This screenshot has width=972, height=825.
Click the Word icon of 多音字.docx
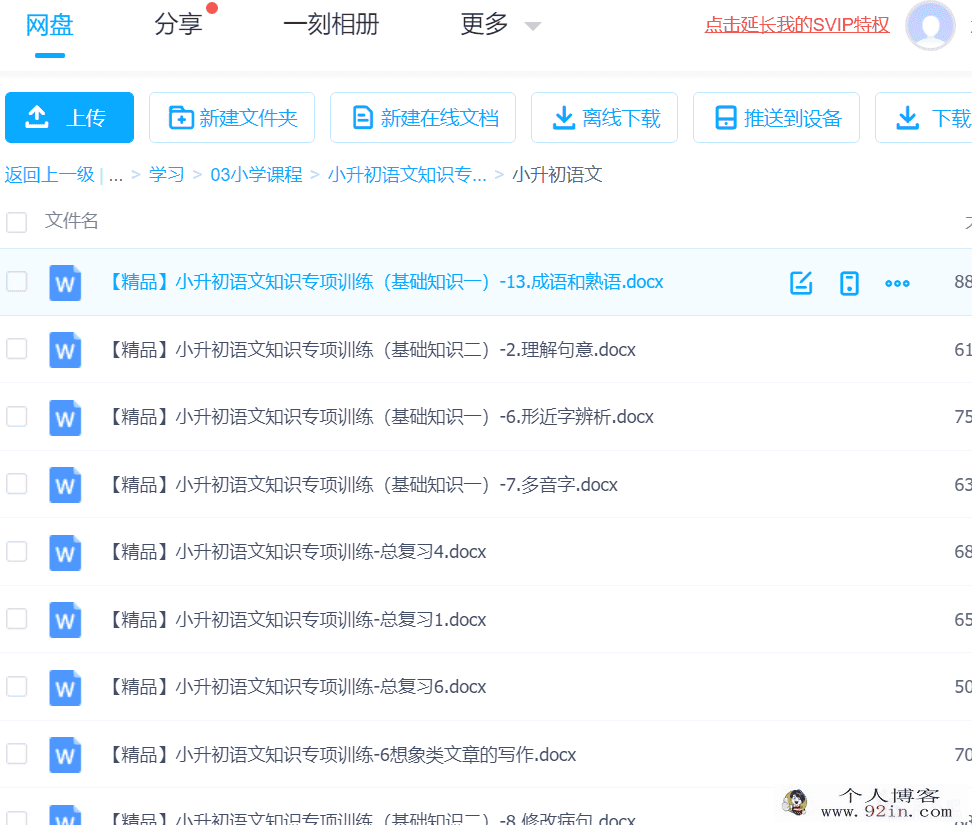65,485
